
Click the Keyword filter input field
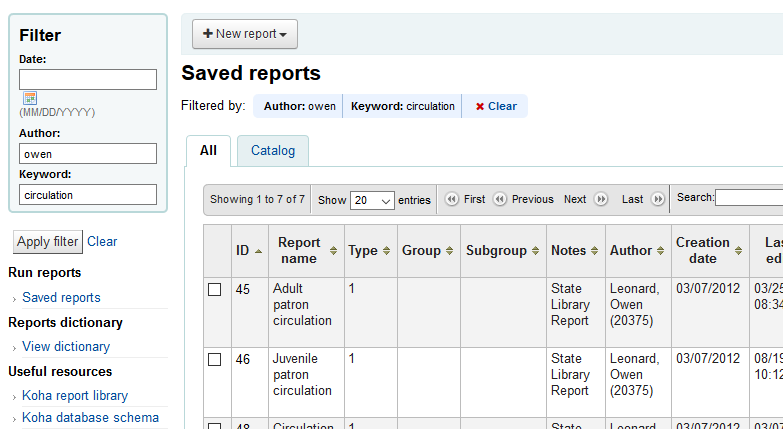click(88, 195)
